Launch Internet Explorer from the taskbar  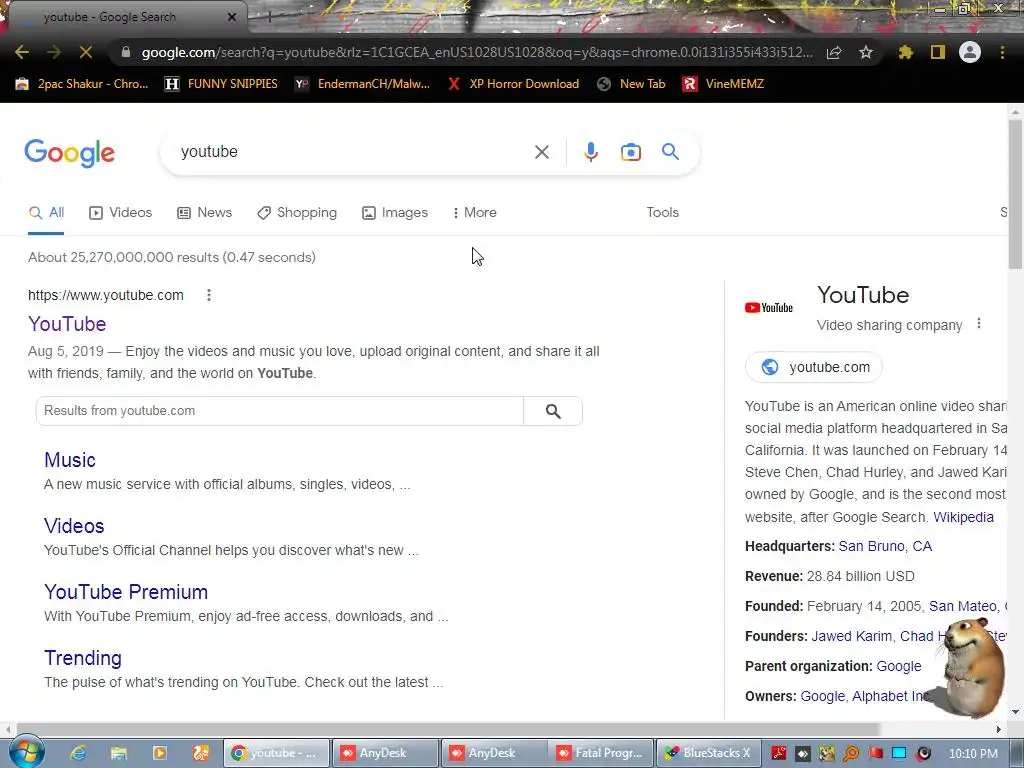pos(78,753)
